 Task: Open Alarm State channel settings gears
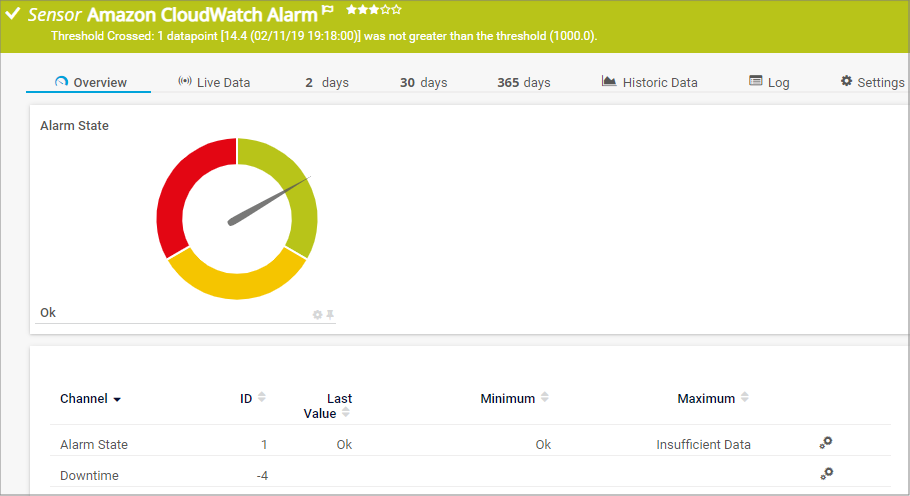point(825,443)
